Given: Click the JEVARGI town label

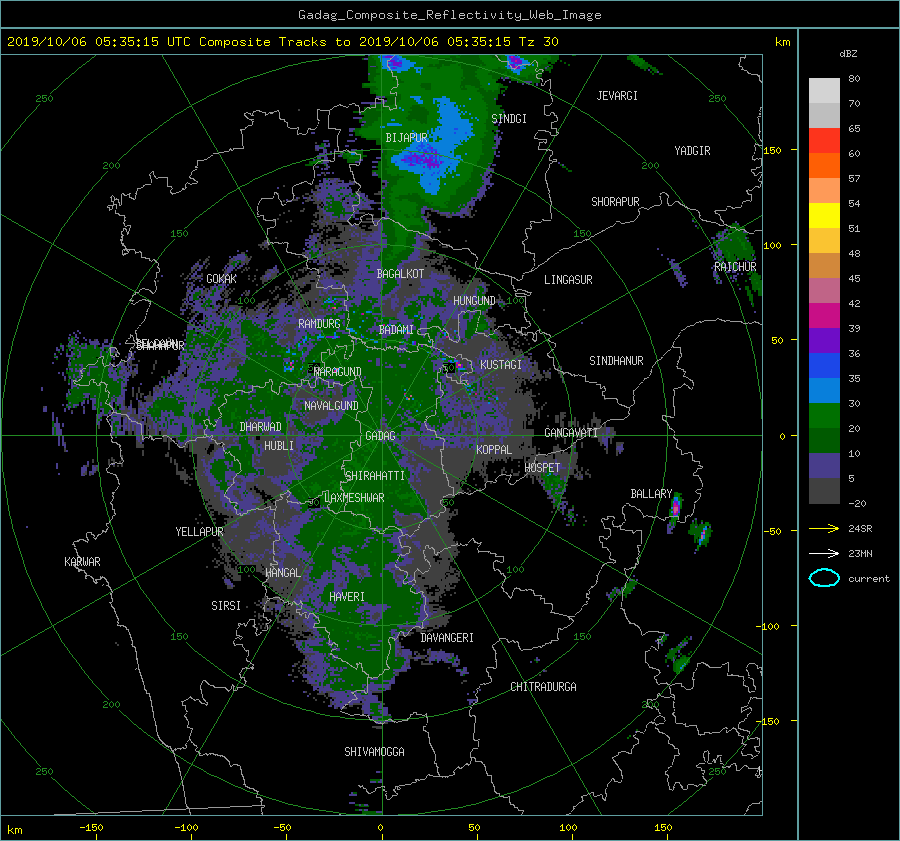Looking at the screenshot, I should coord(617,96).
